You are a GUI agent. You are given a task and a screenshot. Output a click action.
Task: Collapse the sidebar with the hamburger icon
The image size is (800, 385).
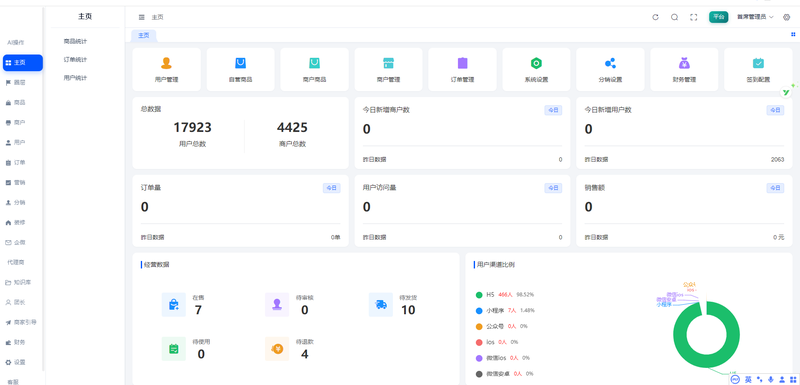coord(142,17)
